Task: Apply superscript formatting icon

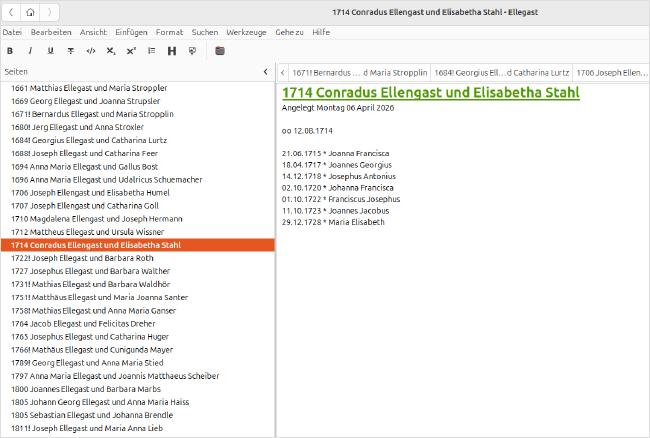Action: point(131,51)
